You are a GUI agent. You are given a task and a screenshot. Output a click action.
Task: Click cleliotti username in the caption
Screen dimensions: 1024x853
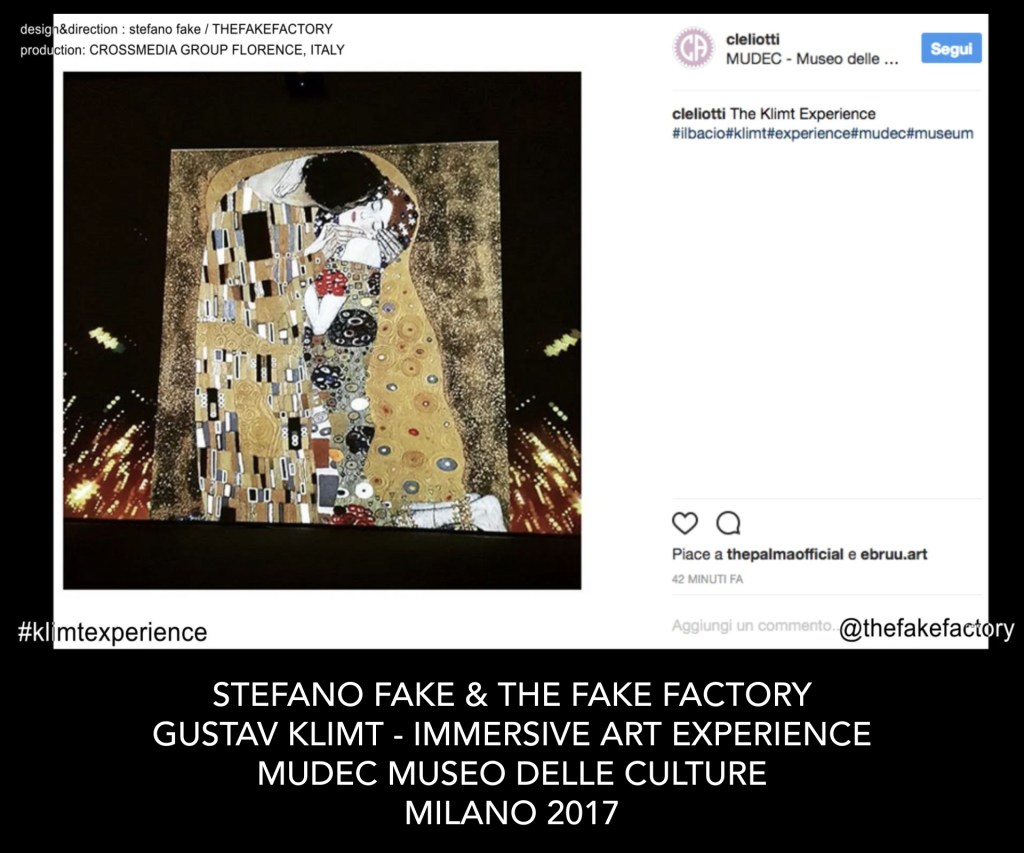pyautogui.click(x=698, y=114)
